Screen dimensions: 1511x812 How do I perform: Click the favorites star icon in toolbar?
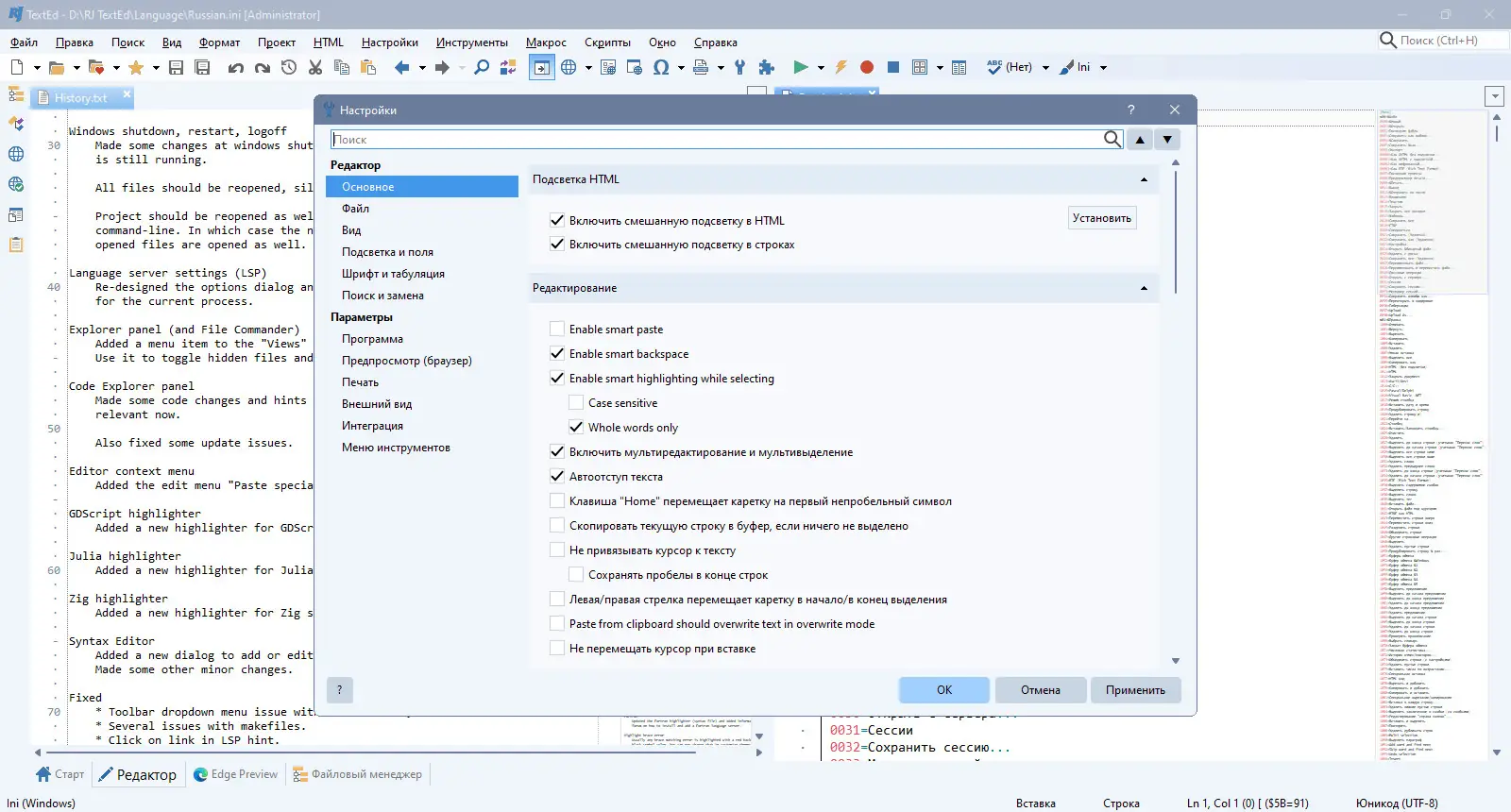pyautogui.click(x=136, y=67)
